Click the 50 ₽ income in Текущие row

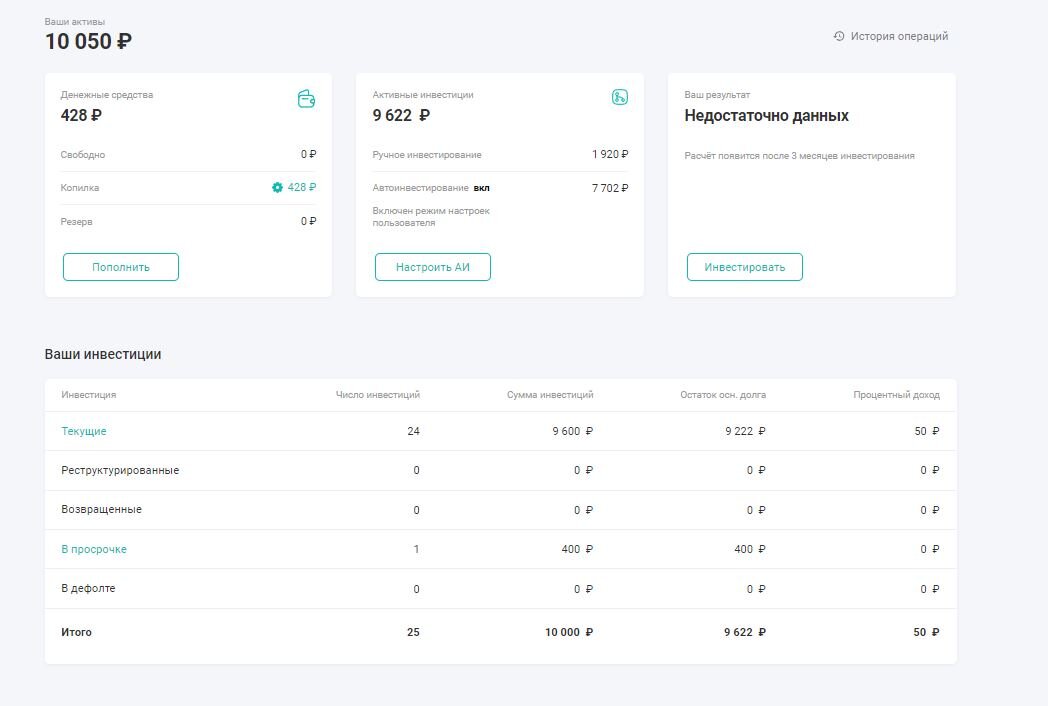927,431
